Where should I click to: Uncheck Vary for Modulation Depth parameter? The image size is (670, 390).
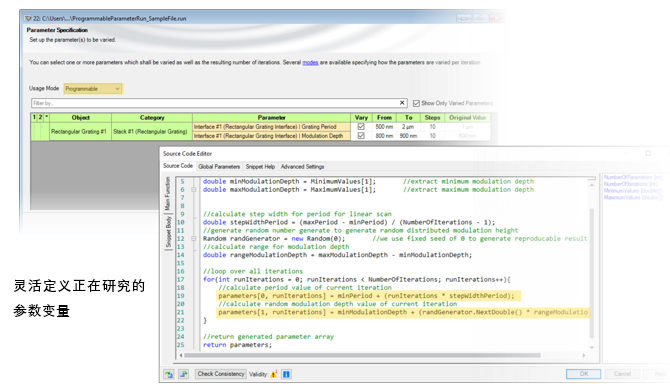(361, 136)
